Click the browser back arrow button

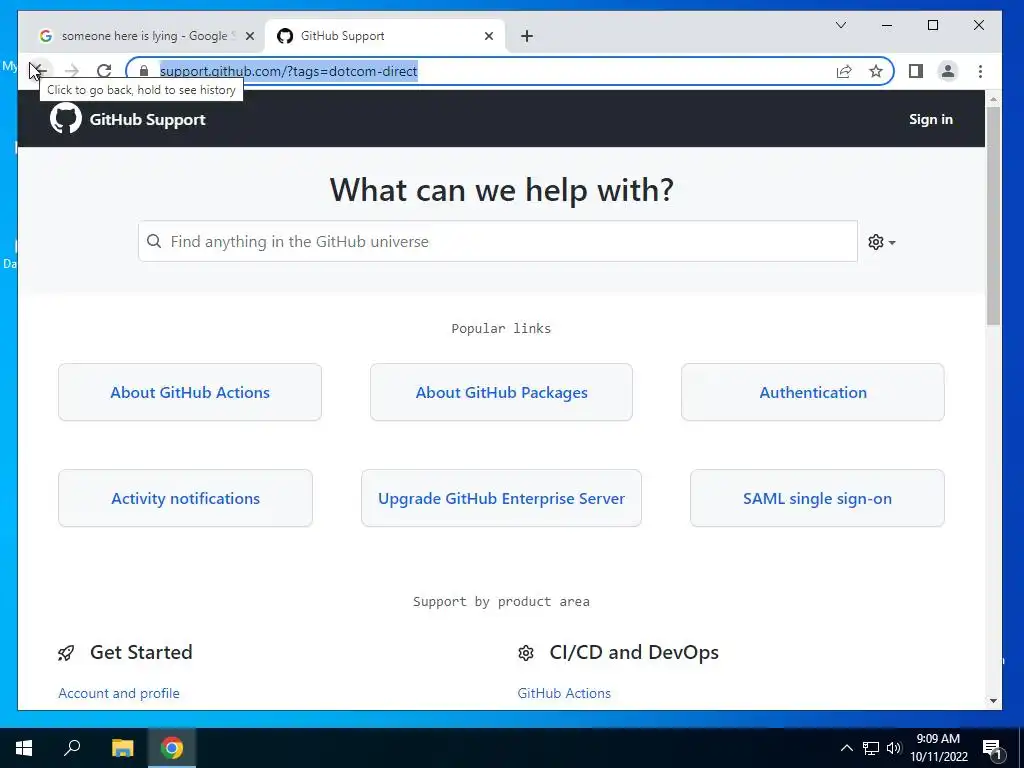coord(40,71)
